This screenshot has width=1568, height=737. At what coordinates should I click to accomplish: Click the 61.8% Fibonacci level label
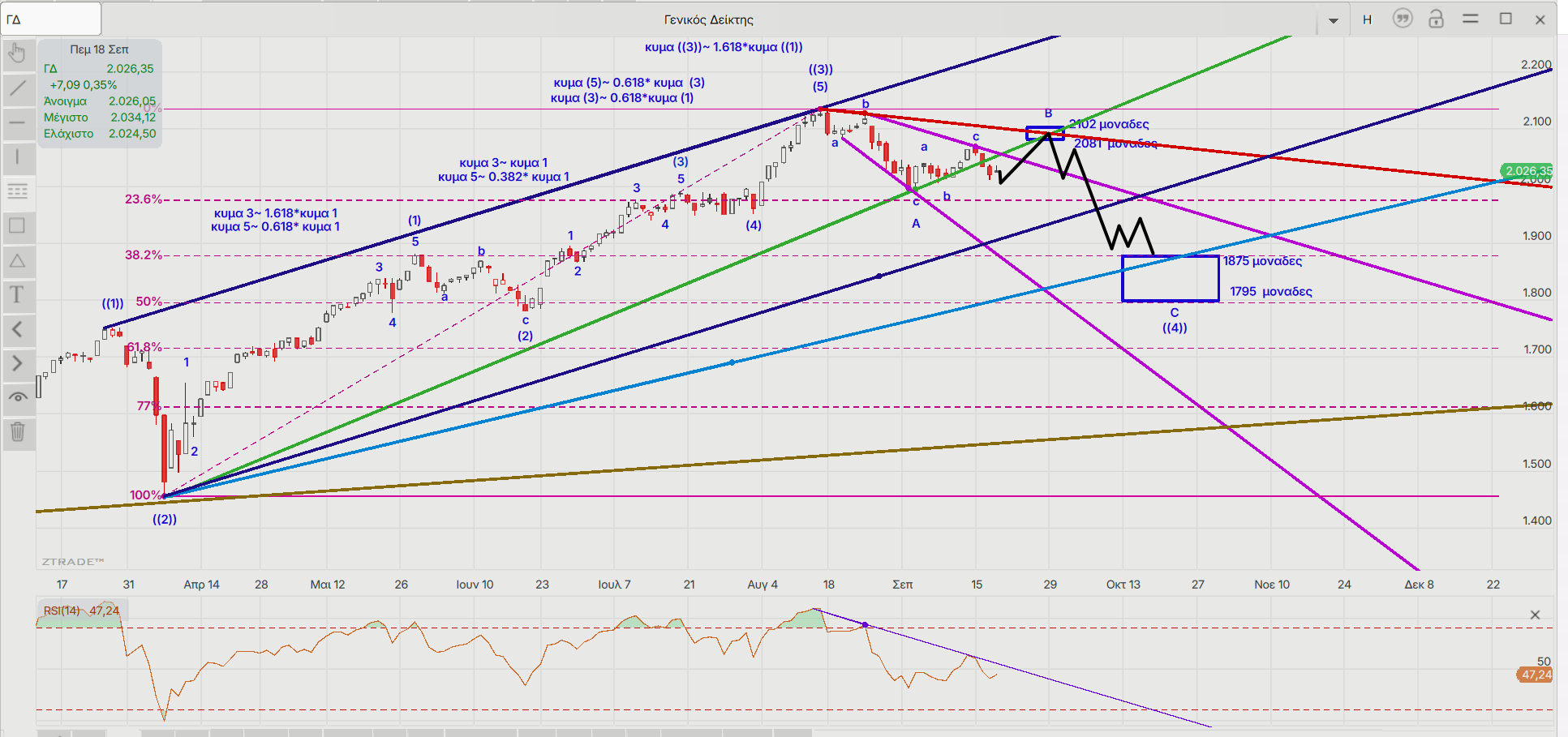point(144,347)
